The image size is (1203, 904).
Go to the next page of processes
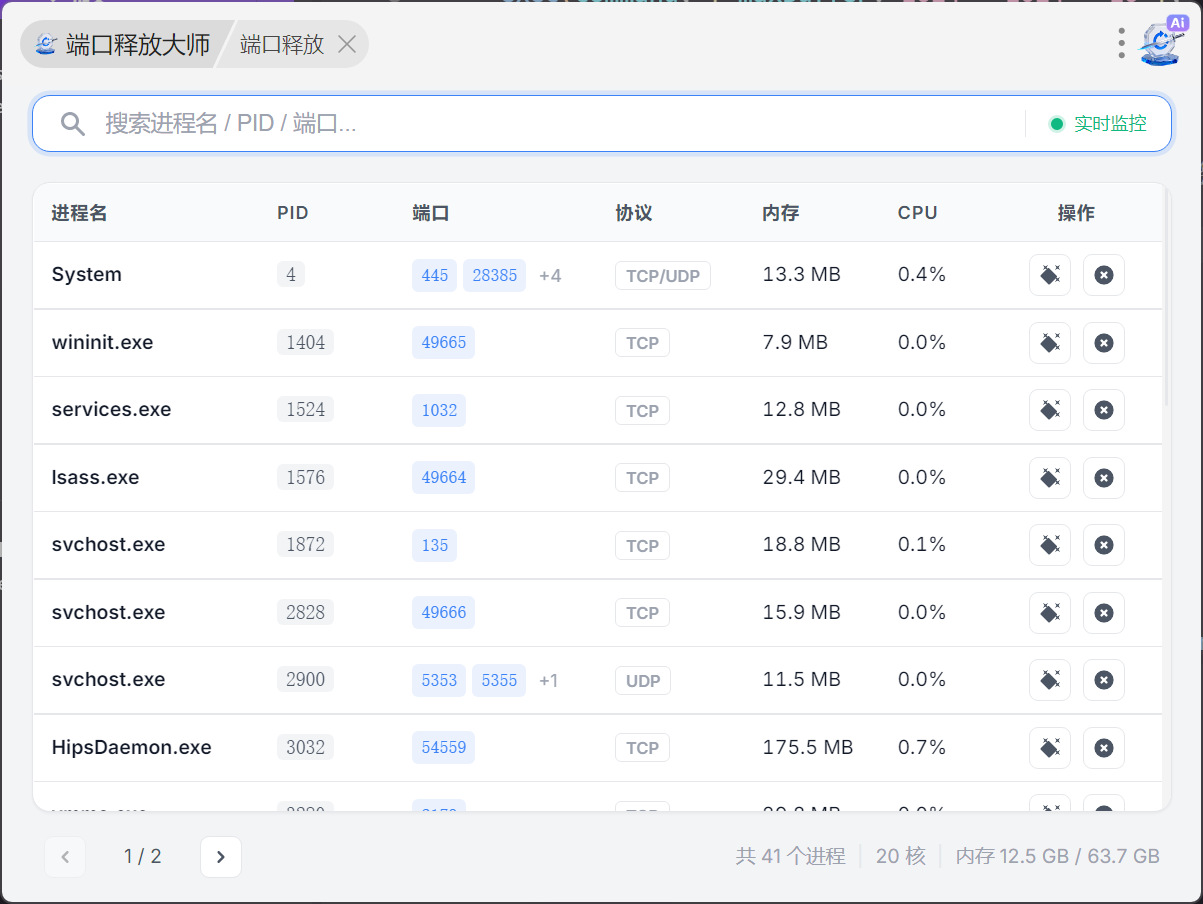(221, 857)
